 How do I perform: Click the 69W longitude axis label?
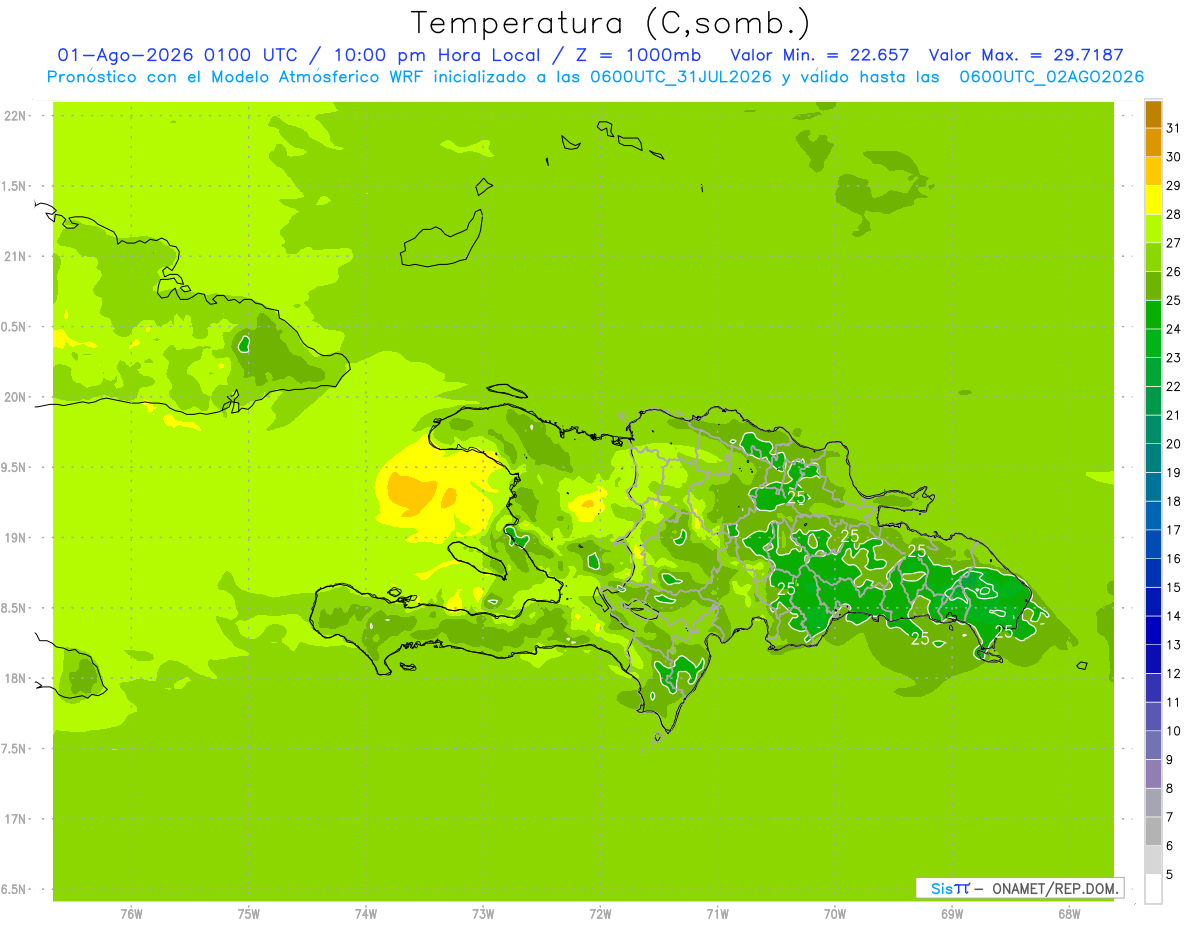click(x=952, y=914)
